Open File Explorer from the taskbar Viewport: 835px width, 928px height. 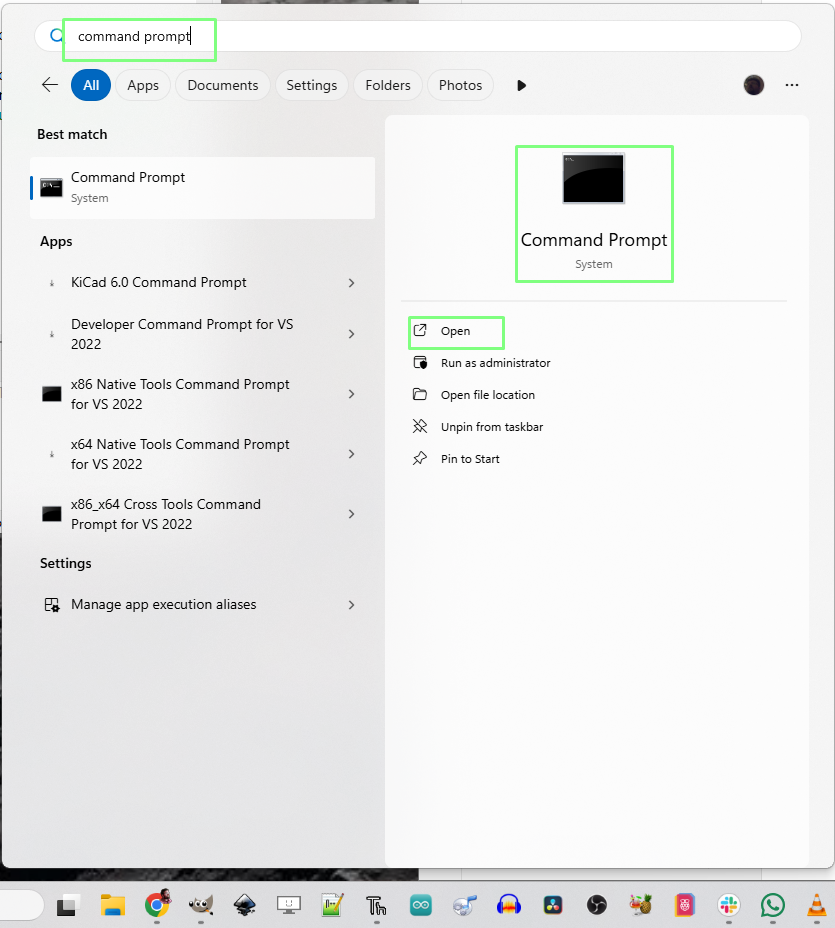(112, 904)
